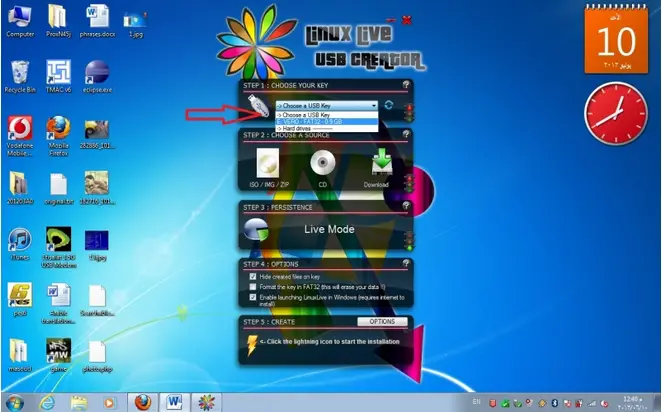Open the Etisalat 3.5G USB Modem shortcut
The image size is (662, 412).
click(x=59, y=247)
